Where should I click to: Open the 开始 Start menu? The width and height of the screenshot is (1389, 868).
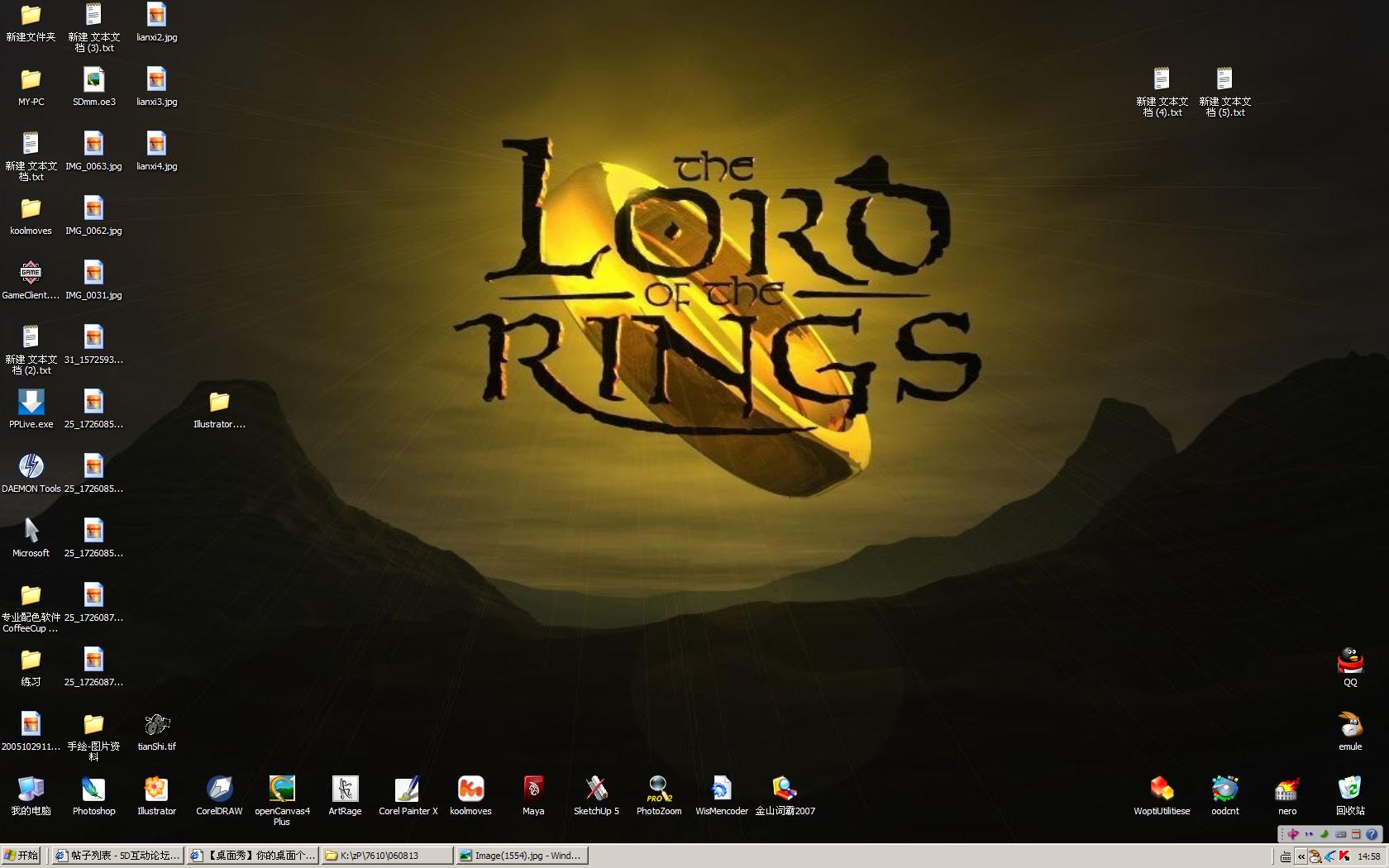(x=21, y=856)
